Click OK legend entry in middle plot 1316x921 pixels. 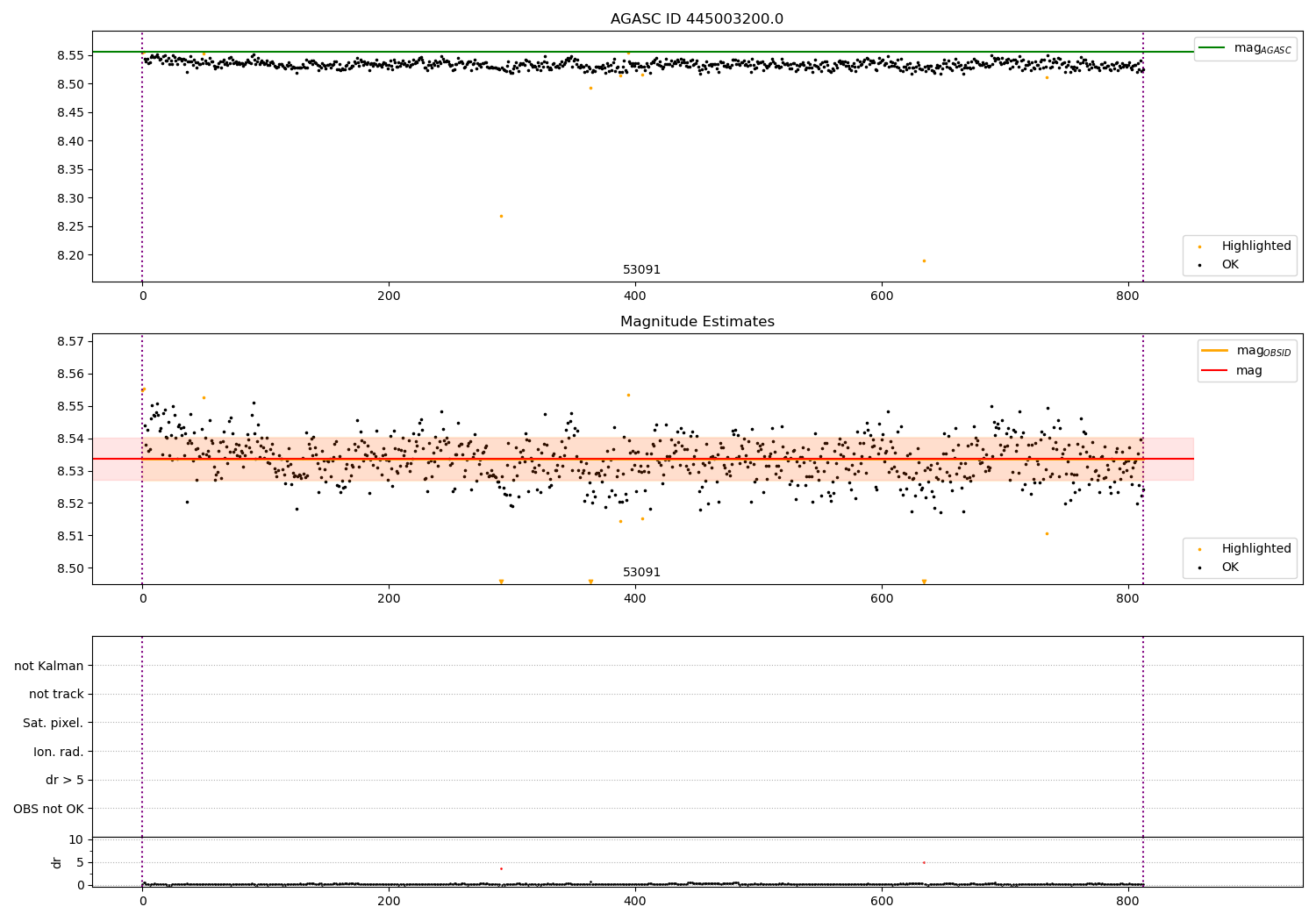click(x=1219, y=568)
